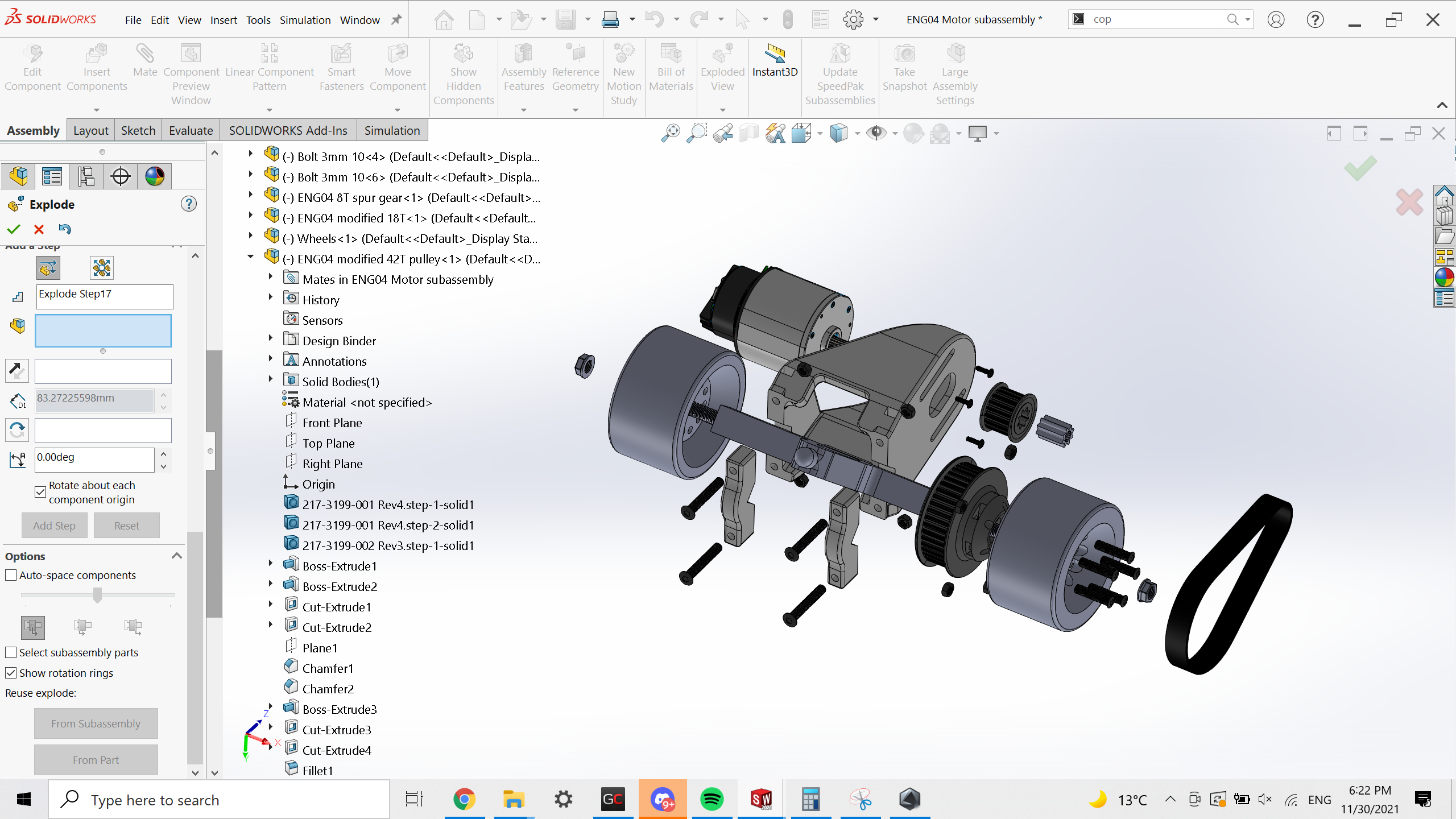Switch to the Evaluate tab
This screenshot has width=1456, height=819.
pos(190,130)
